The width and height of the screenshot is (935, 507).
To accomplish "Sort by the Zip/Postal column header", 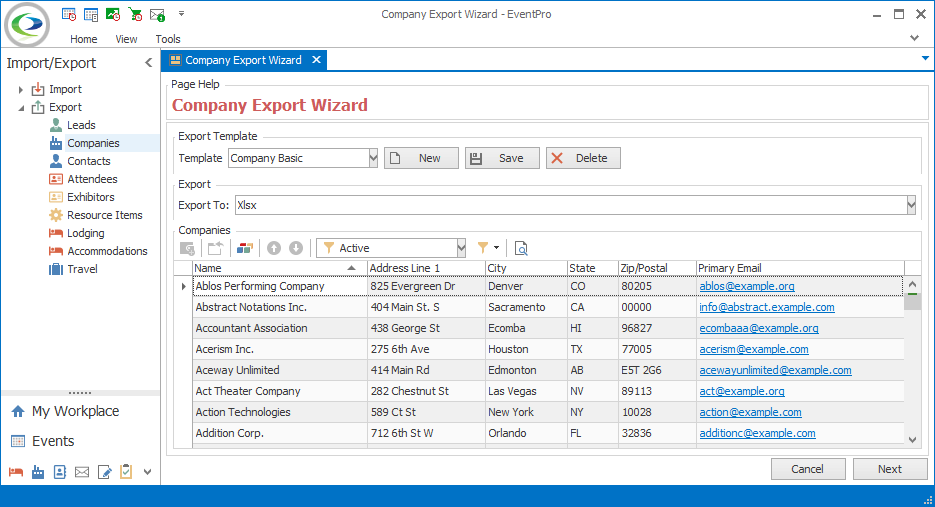I will pyautogui.click(x=657, y=268).
